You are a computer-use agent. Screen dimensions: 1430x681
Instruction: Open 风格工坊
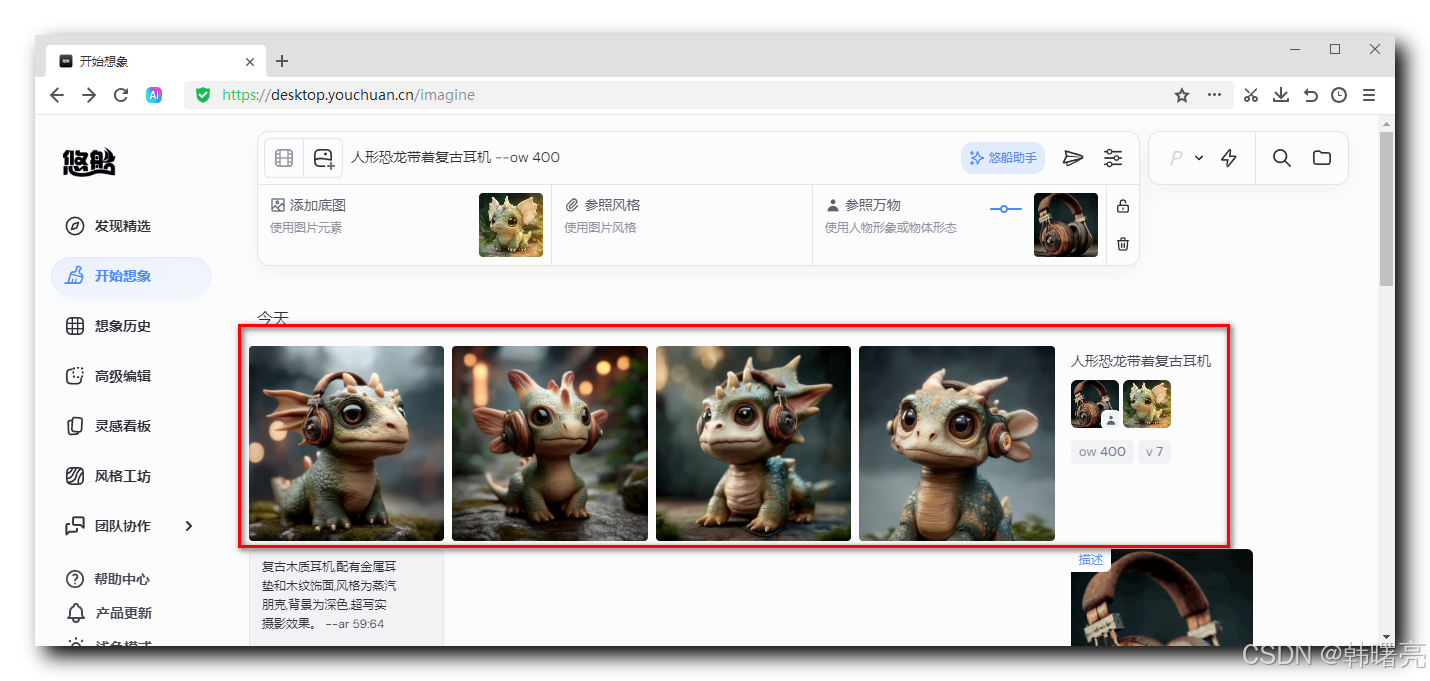[122, 476]
